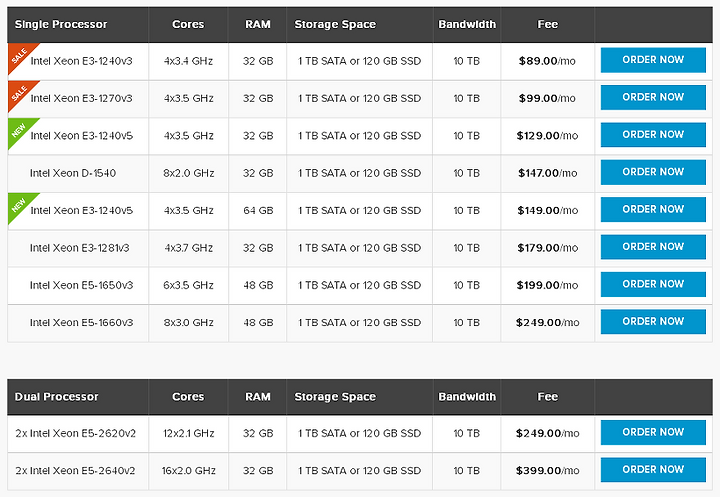Select Intel Xeon E3-1240v3 processor name
The width and height of the screenshot is (720, 497).
[x=81, y=61]
